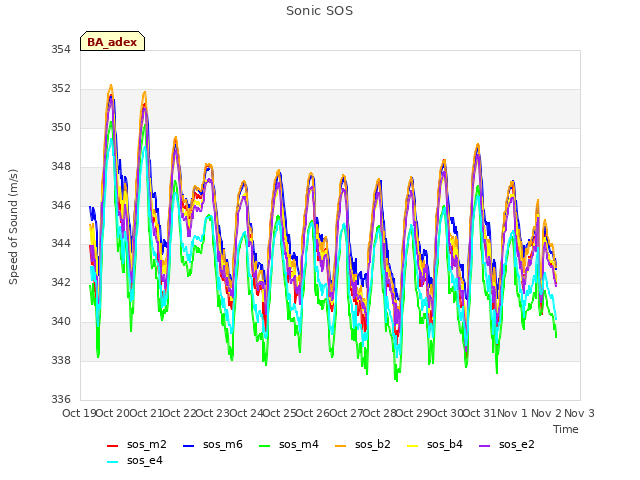Select the sos_b2 legend label
640x480 pixels.
tap(373, 444)
